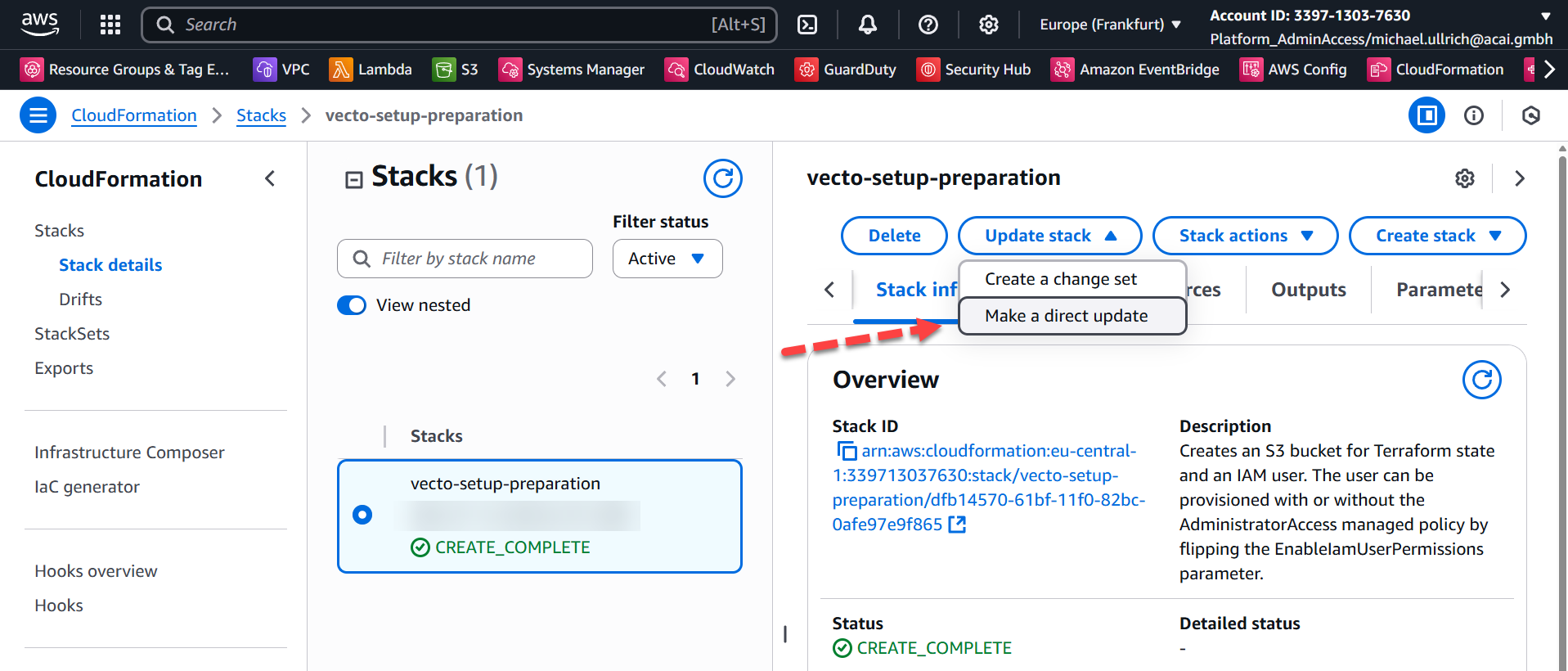Collapse the CloudFormation side navigation

(x=270, y=178)
